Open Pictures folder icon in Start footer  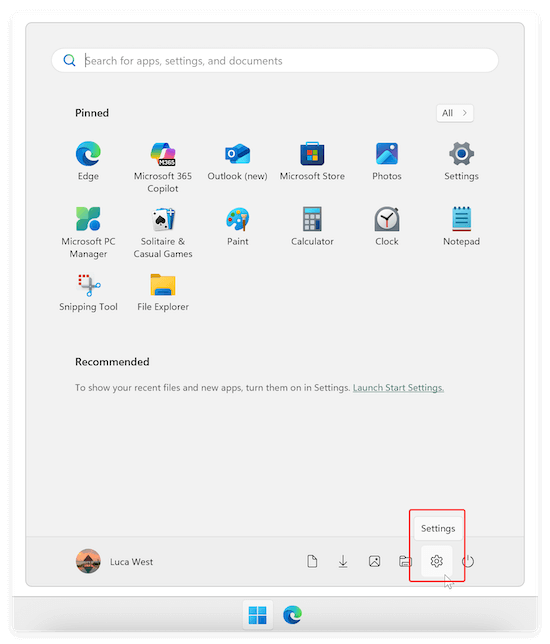click(x=374, y=561)
